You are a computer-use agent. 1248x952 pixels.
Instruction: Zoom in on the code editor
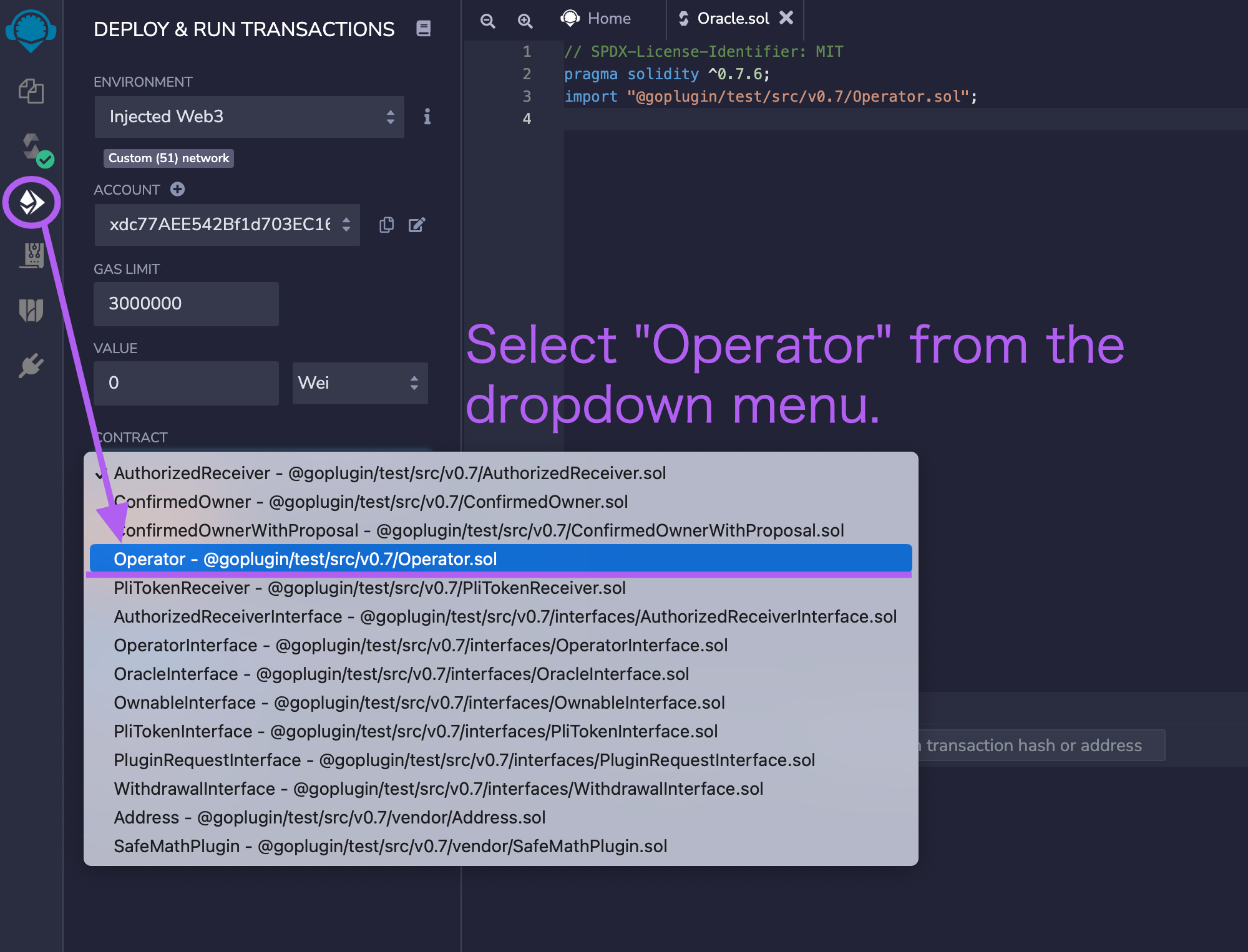click(x=525, y=21)
